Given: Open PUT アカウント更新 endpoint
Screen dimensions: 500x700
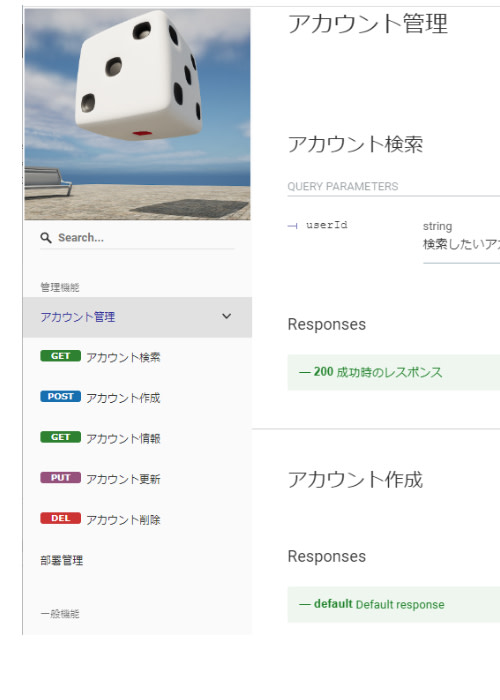Looking at the screenshot, I should (138, 479).
